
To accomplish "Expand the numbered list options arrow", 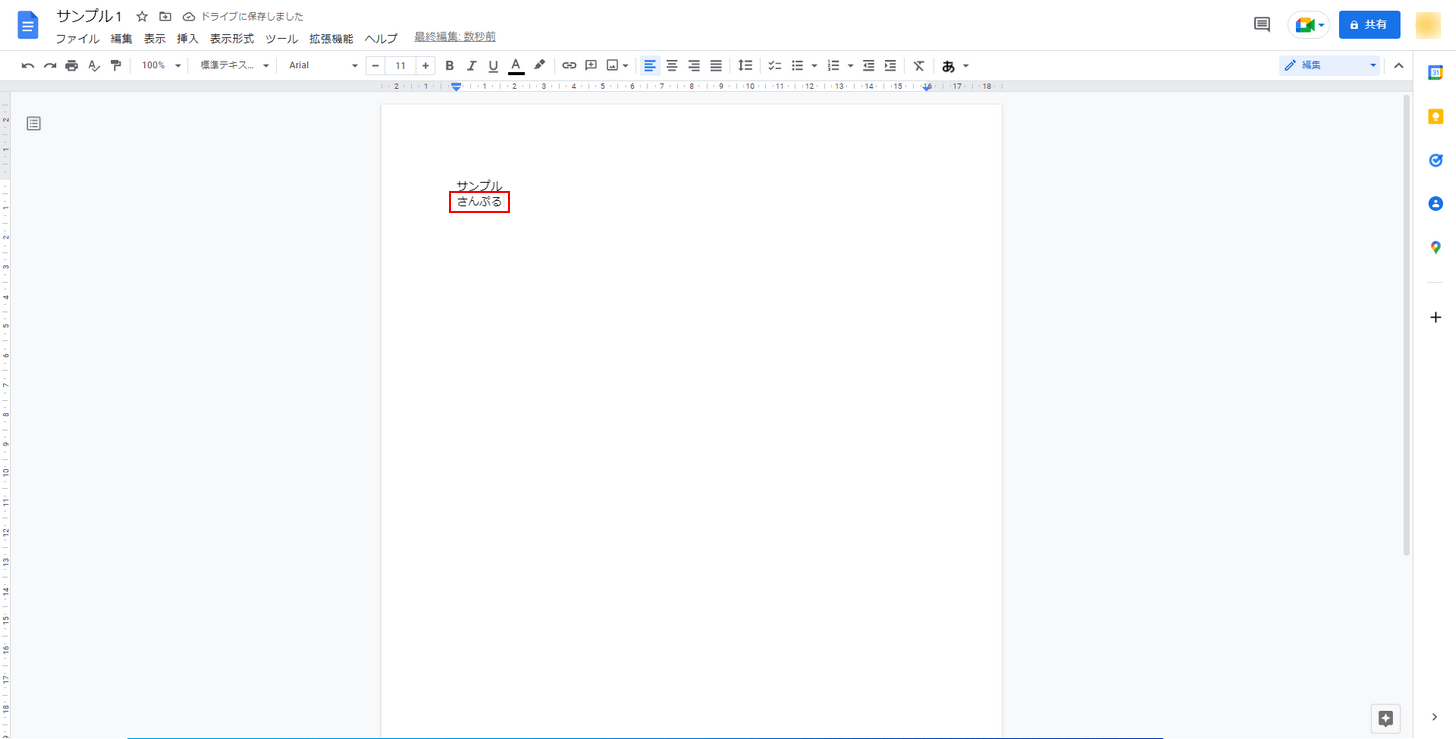I will (x=850, y=66).
